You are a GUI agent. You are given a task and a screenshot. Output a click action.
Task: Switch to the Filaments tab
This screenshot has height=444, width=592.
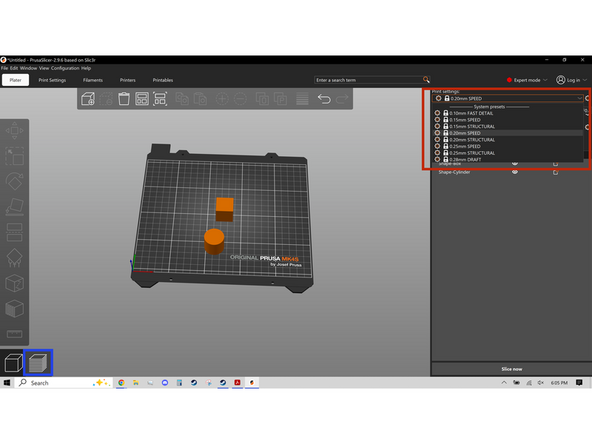coord(93,80)
